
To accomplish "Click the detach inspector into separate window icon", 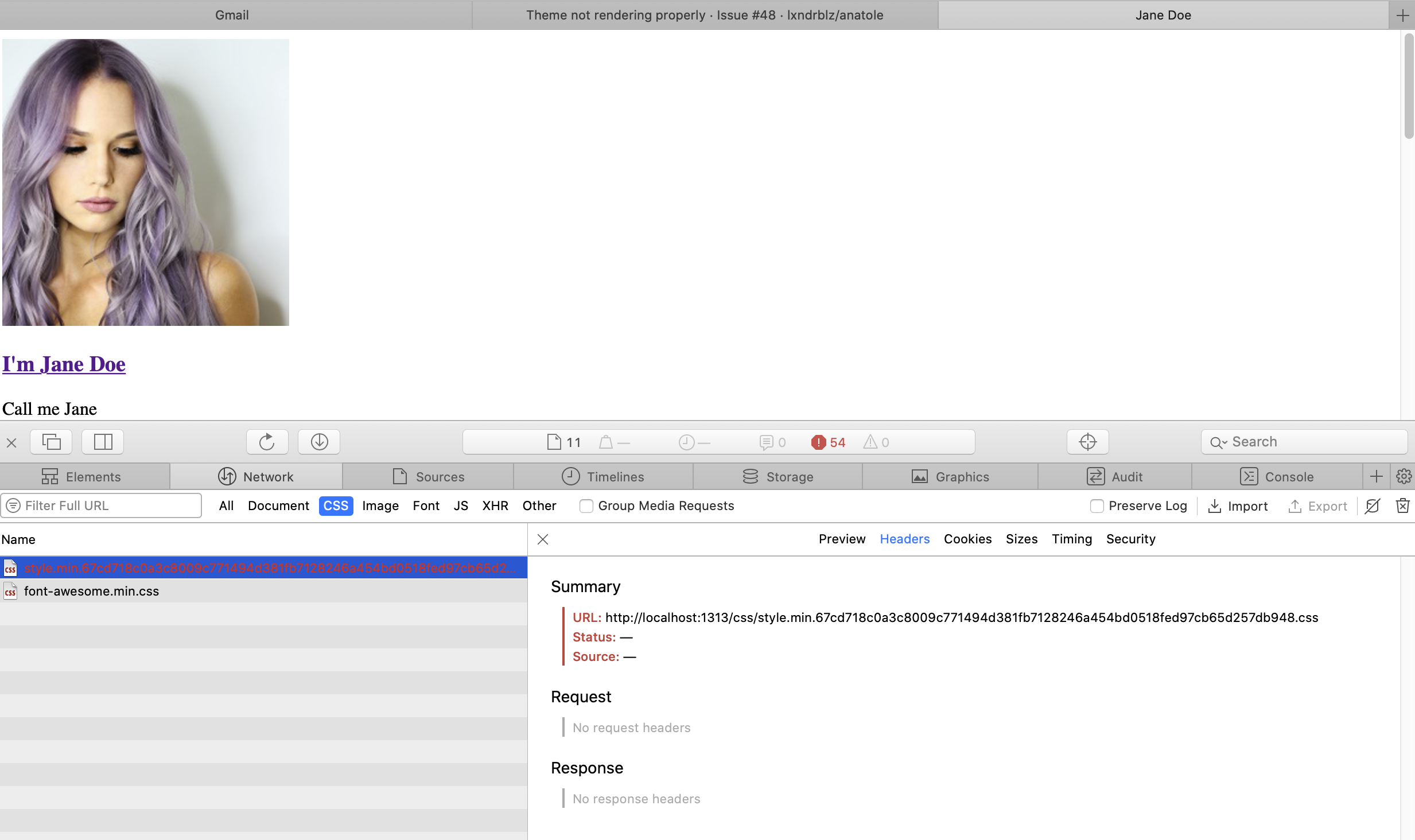I will click(51, 442).
